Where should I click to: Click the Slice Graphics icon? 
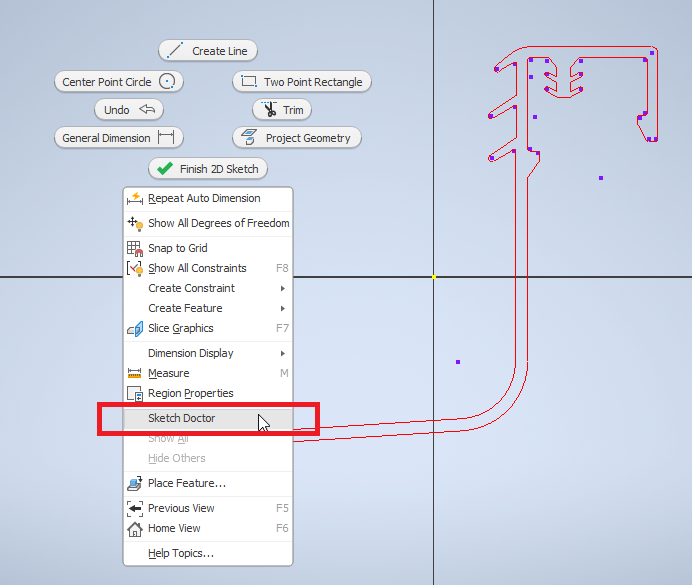point(135,329)
